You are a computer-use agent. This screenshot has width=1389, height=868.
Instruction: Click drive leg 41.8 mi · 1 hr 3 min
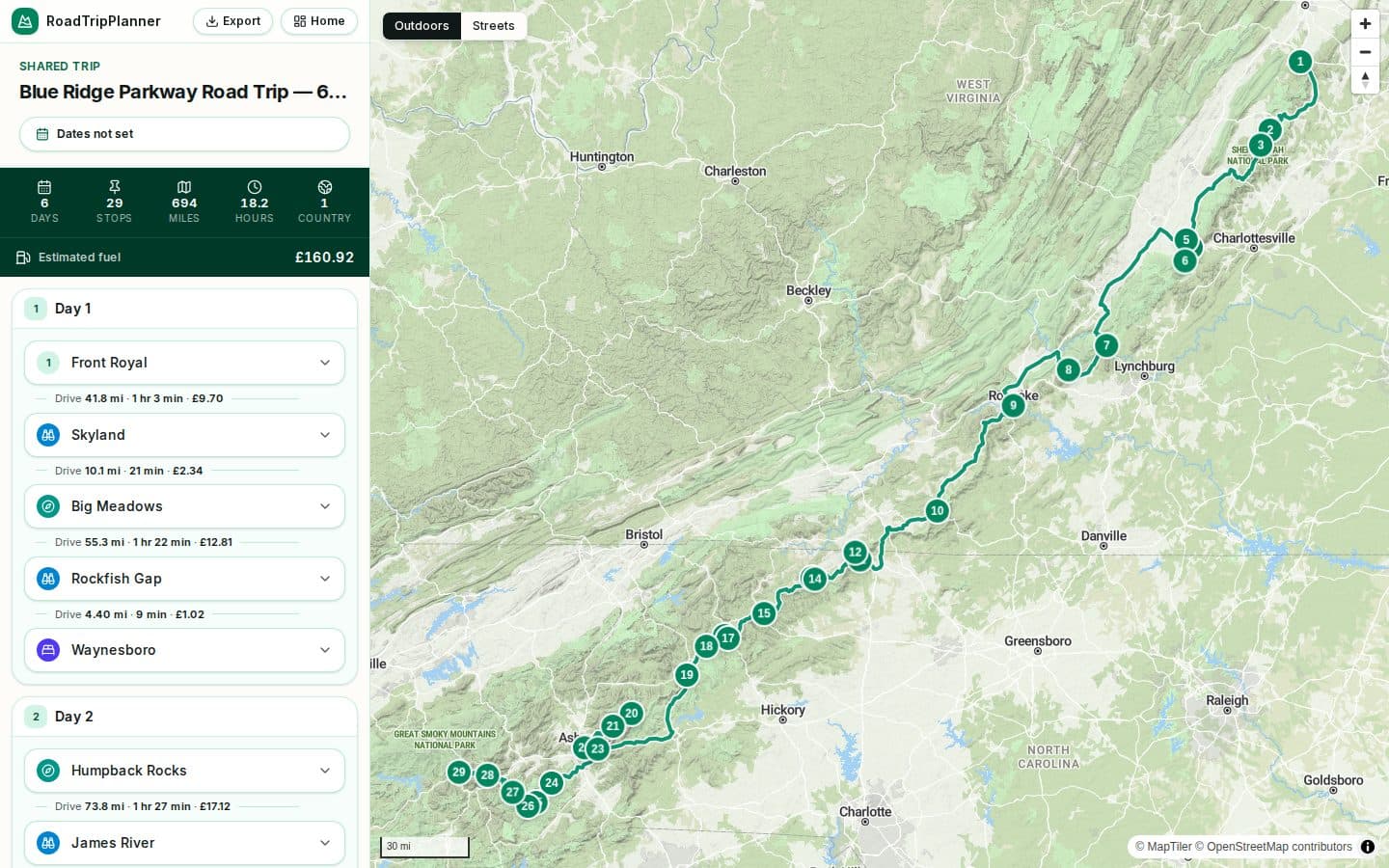pos(139,398)
